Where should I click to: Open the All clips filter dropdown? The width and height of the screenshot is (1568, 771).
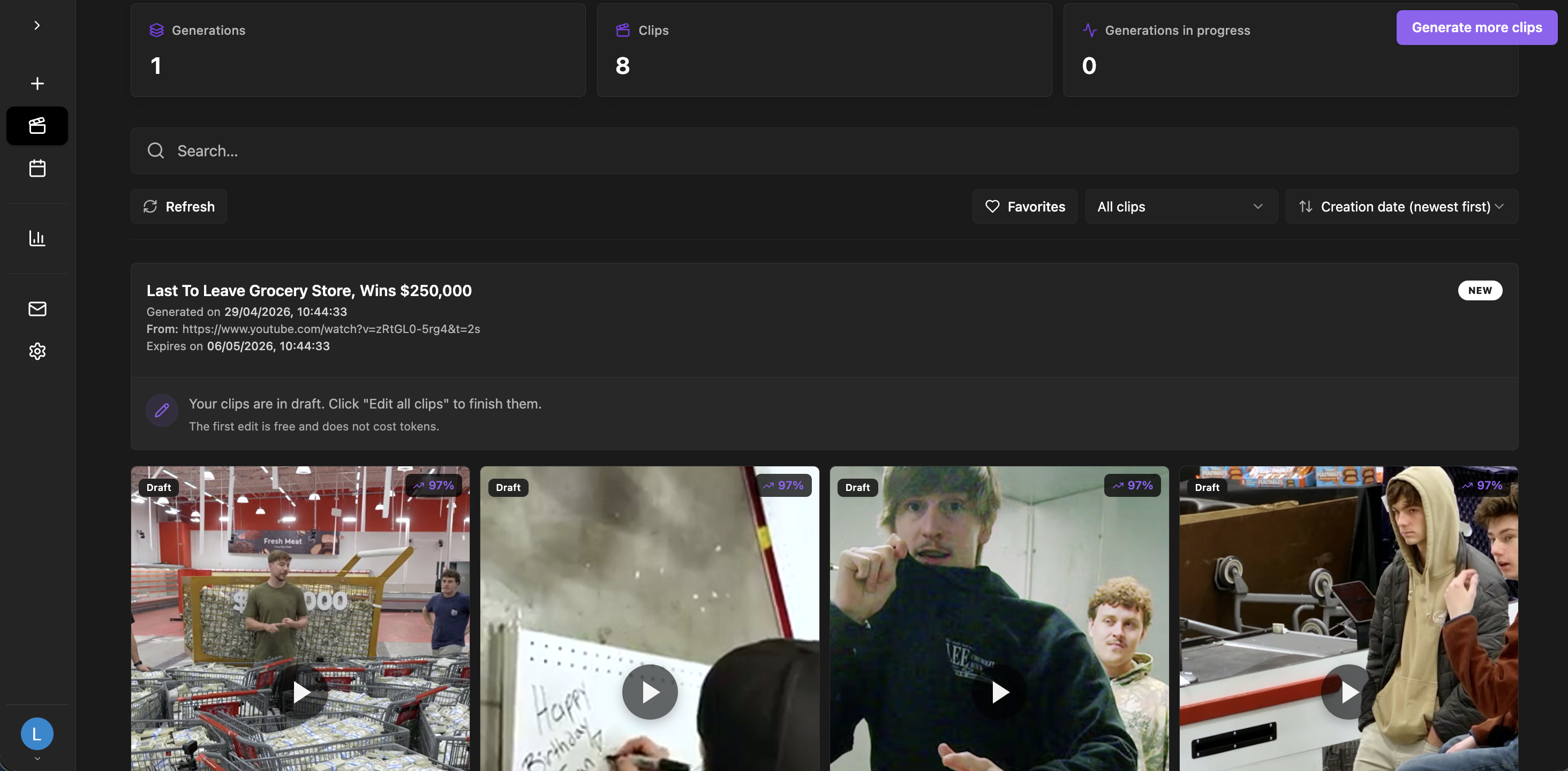[1180, 206]
